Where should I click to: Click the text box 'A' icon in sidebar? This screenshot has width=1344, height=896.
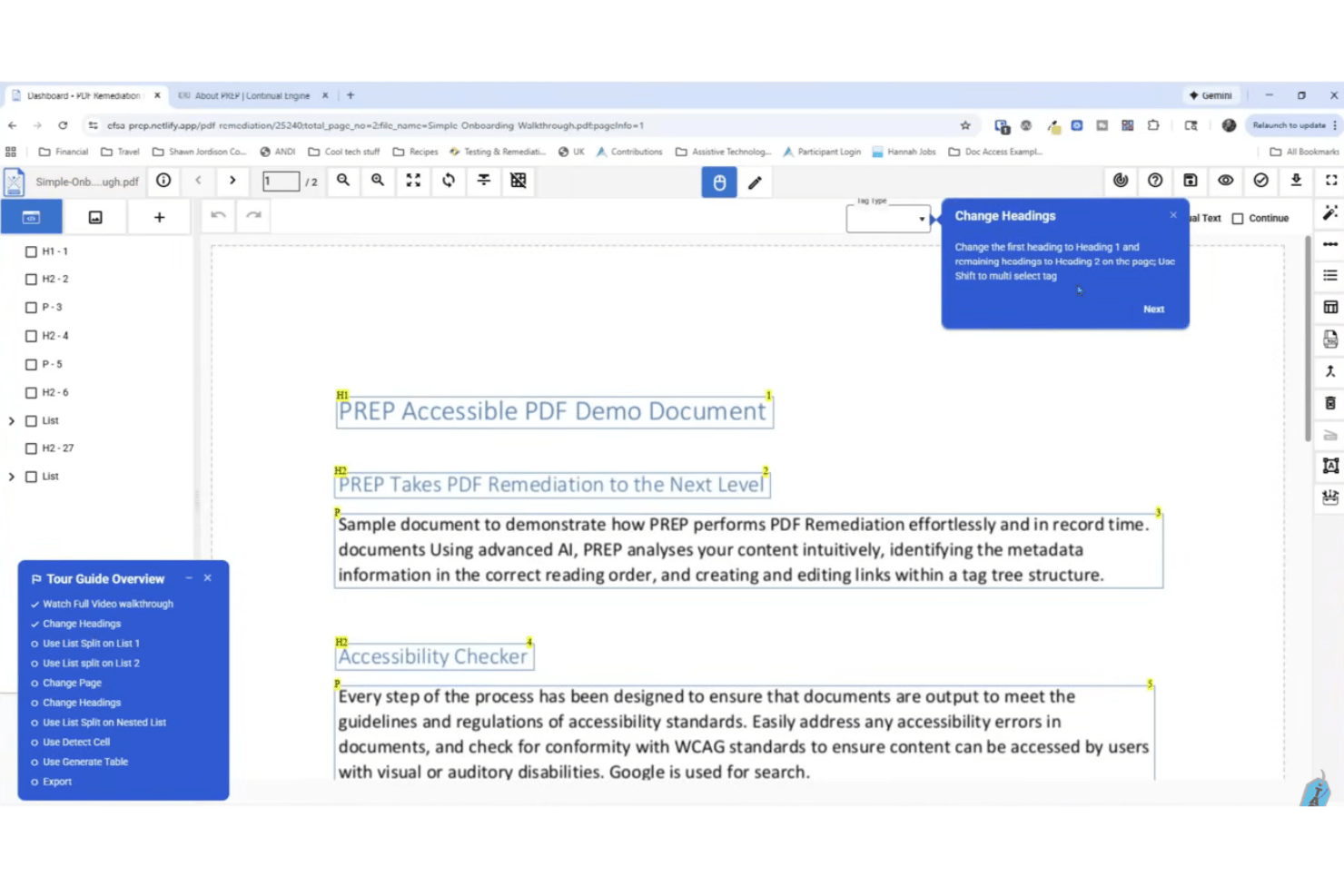[x=1330, y=466]
